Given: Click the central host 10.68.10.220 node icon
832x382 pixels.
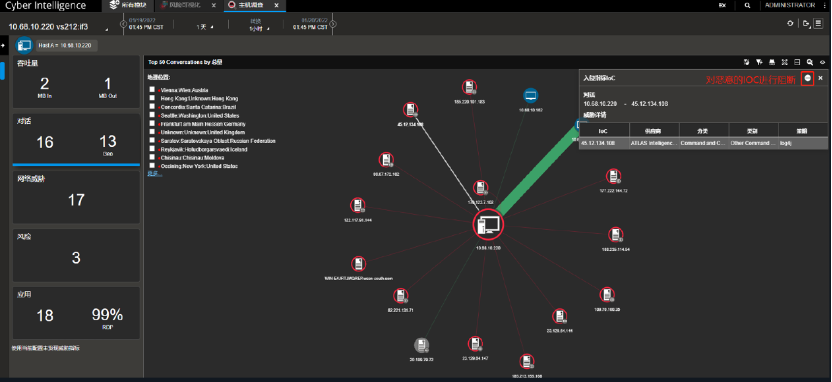Looking at the screenshot, I should (x=488, y=224).
